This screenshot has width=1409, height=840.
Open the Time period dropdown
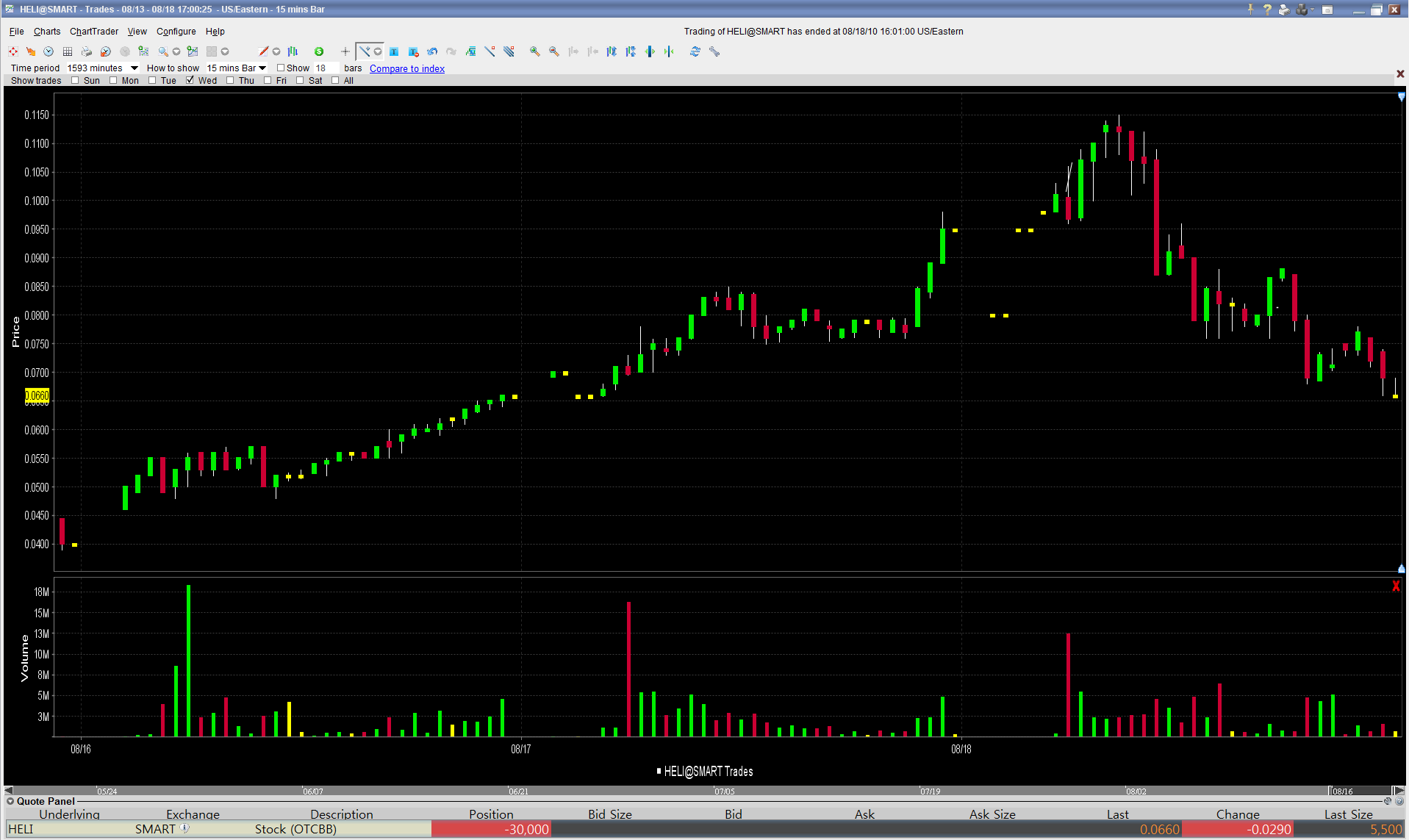coord(135,68)
